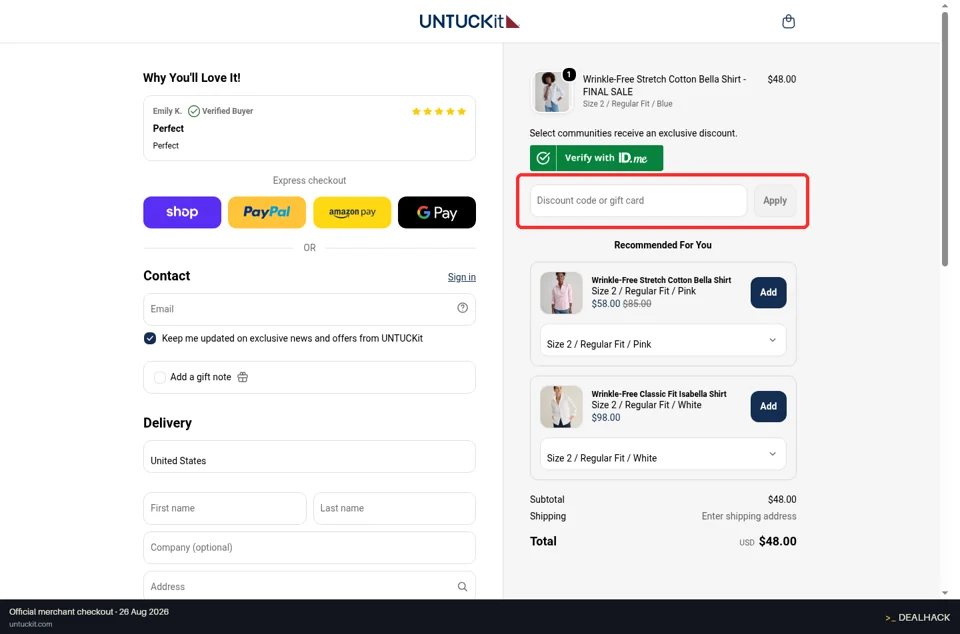
Task: Click the ID.me checkmark shield icon
Action: point(543,158)
